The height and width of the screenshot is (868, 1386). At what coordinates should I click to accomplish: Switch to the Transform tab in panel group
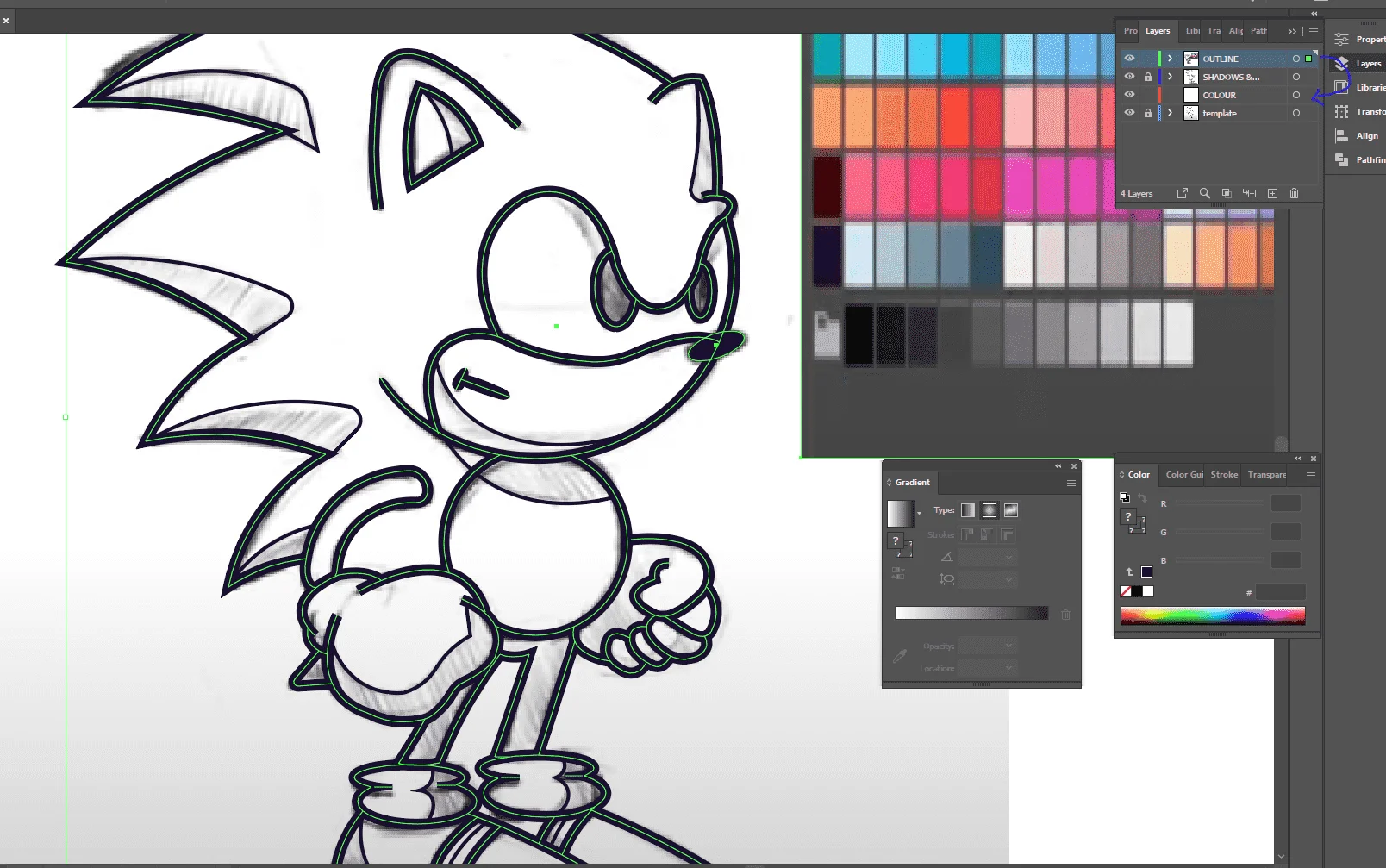pos(1214,31)
